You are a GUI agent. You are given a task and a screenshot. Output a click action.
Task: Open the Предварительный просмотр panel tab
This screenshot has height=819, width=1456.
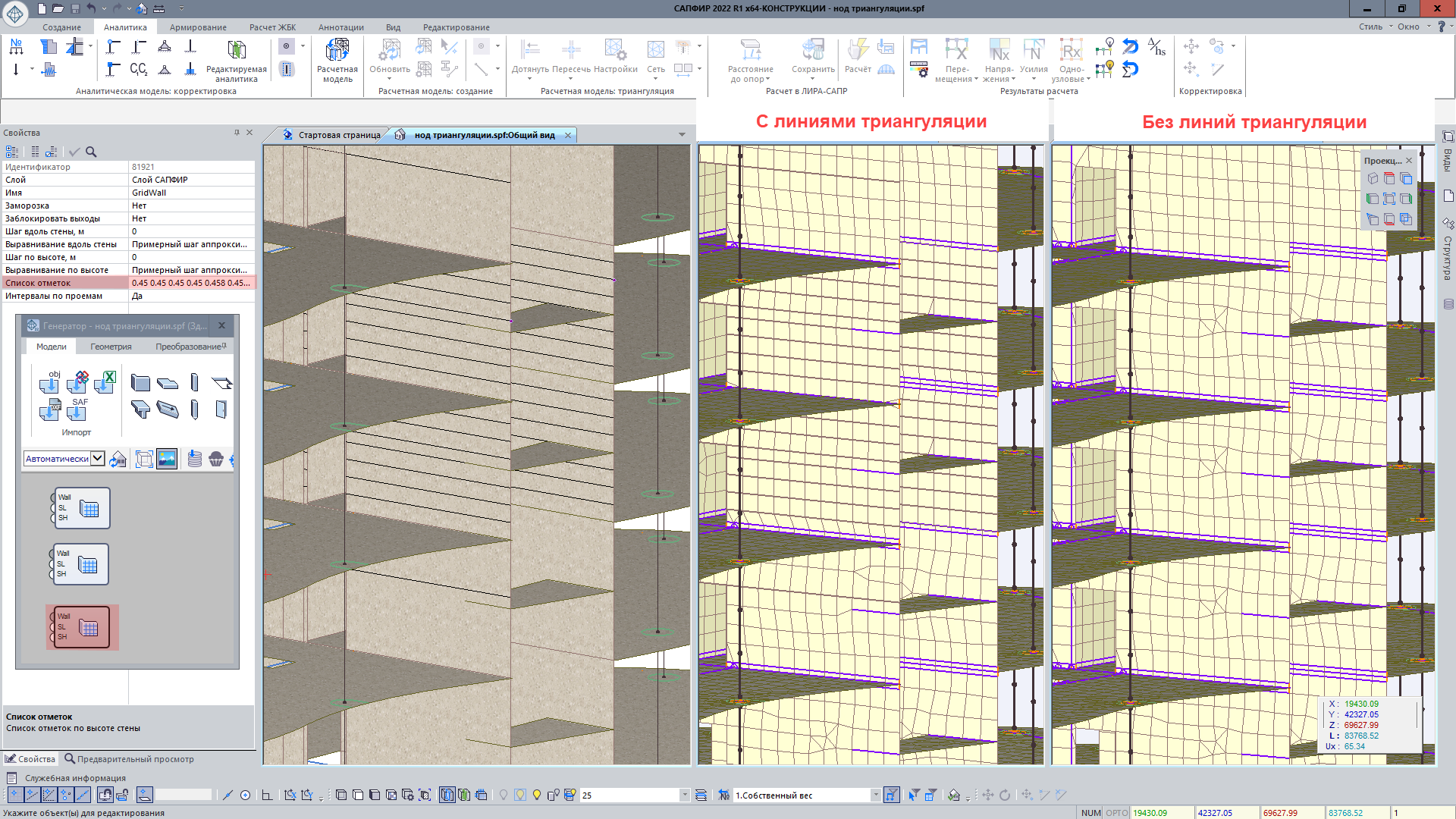pyautogui.click(x=129, y=759)
